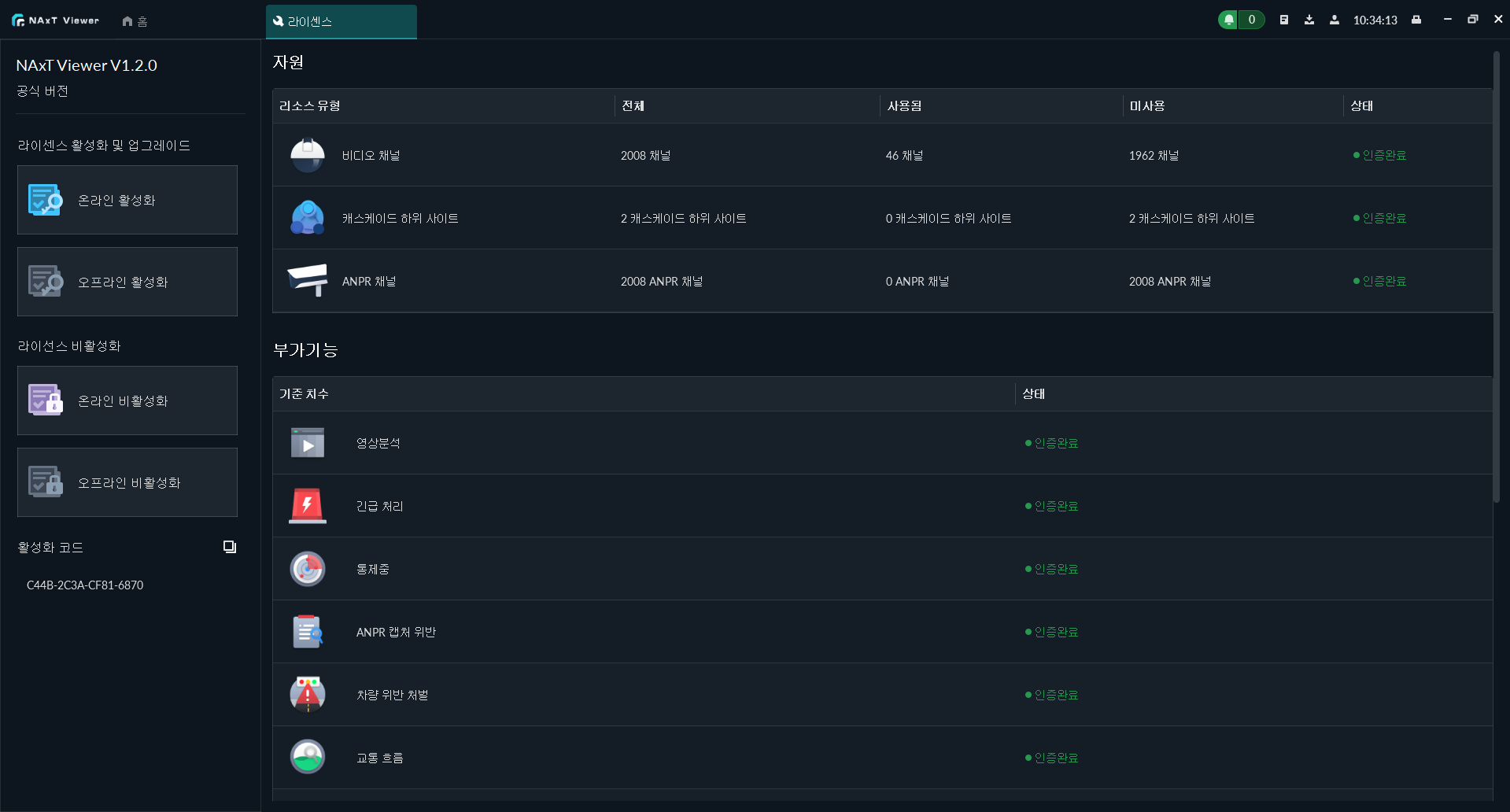
Task: Open the document icon in top toolbar
Action: [1284, 20]
